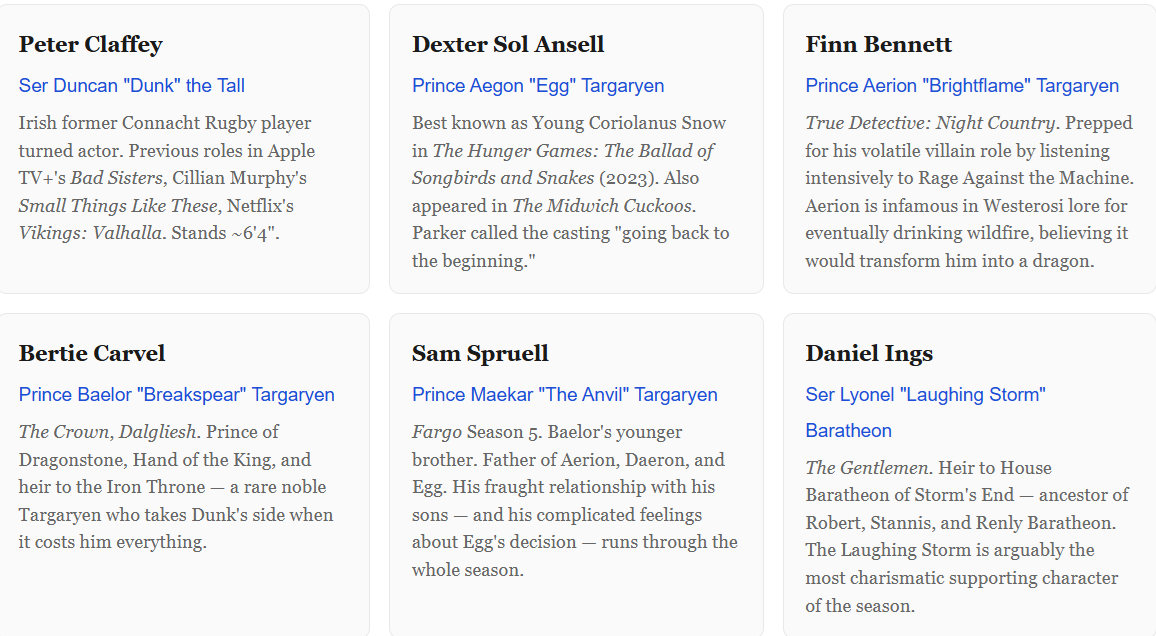Open the Prince Baelor "Breakspear" Targaryen link
This screenshot has width=1156, height=636.
(176, 395)
